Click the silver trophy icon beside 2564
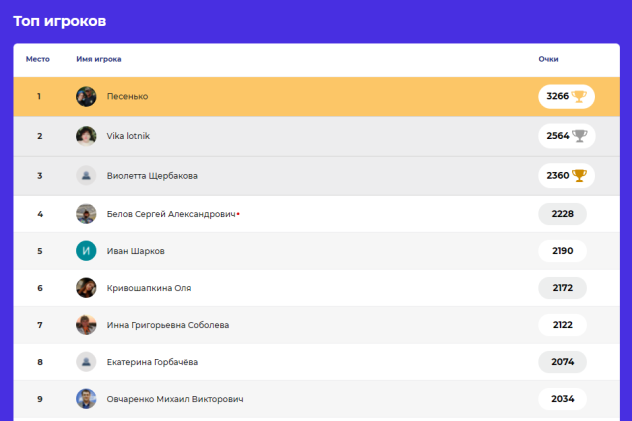 579,135
